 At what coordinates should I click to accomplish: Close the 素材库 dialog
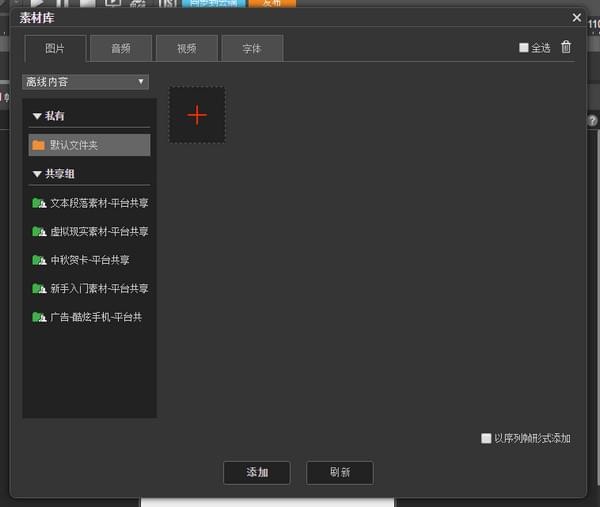576,17
